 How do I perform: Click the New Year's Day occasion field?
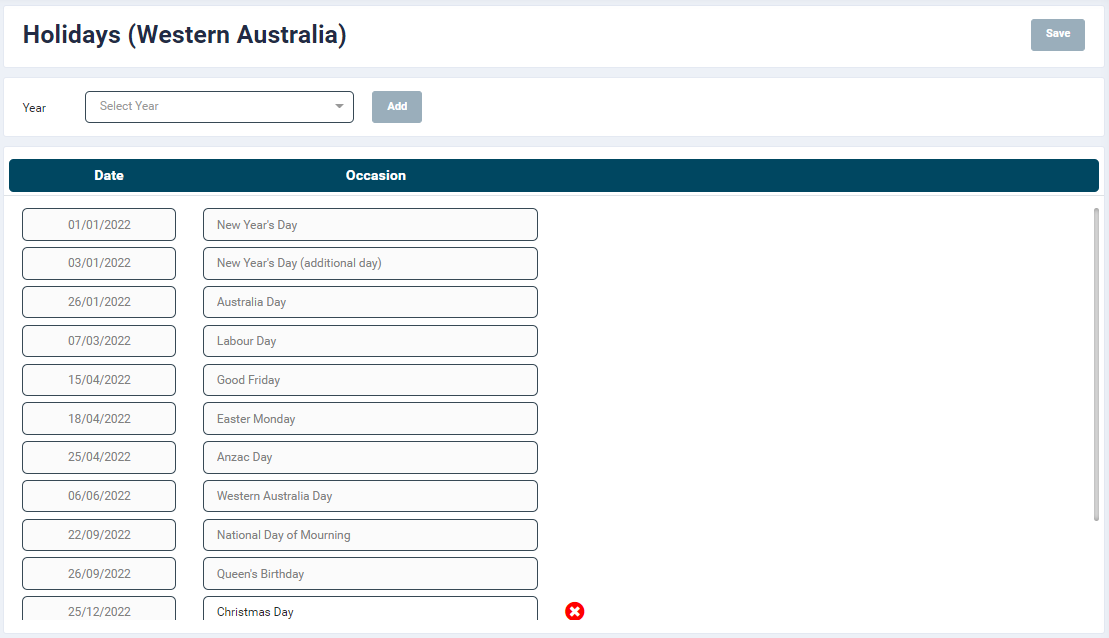click(x=370, y=225)
